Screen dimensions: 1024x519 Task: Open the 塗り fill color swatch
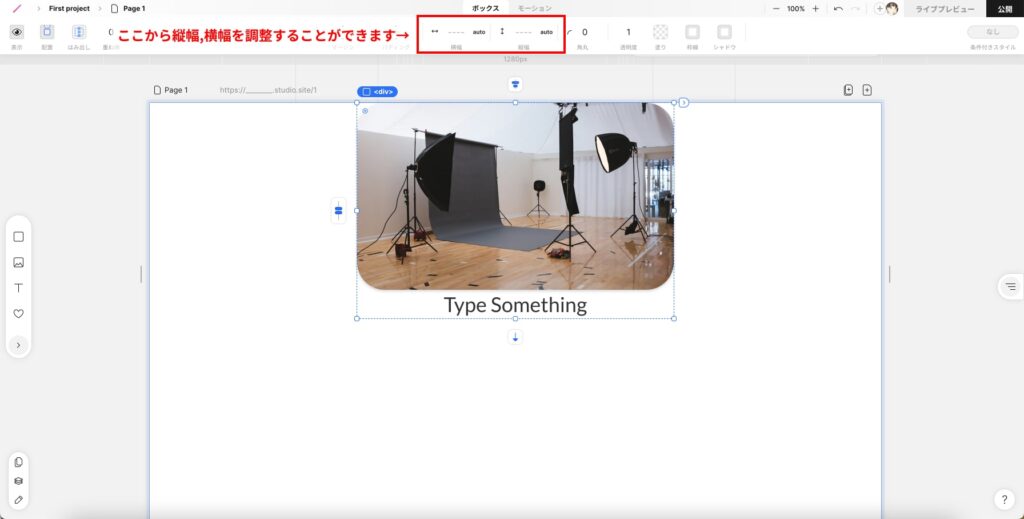660,32
